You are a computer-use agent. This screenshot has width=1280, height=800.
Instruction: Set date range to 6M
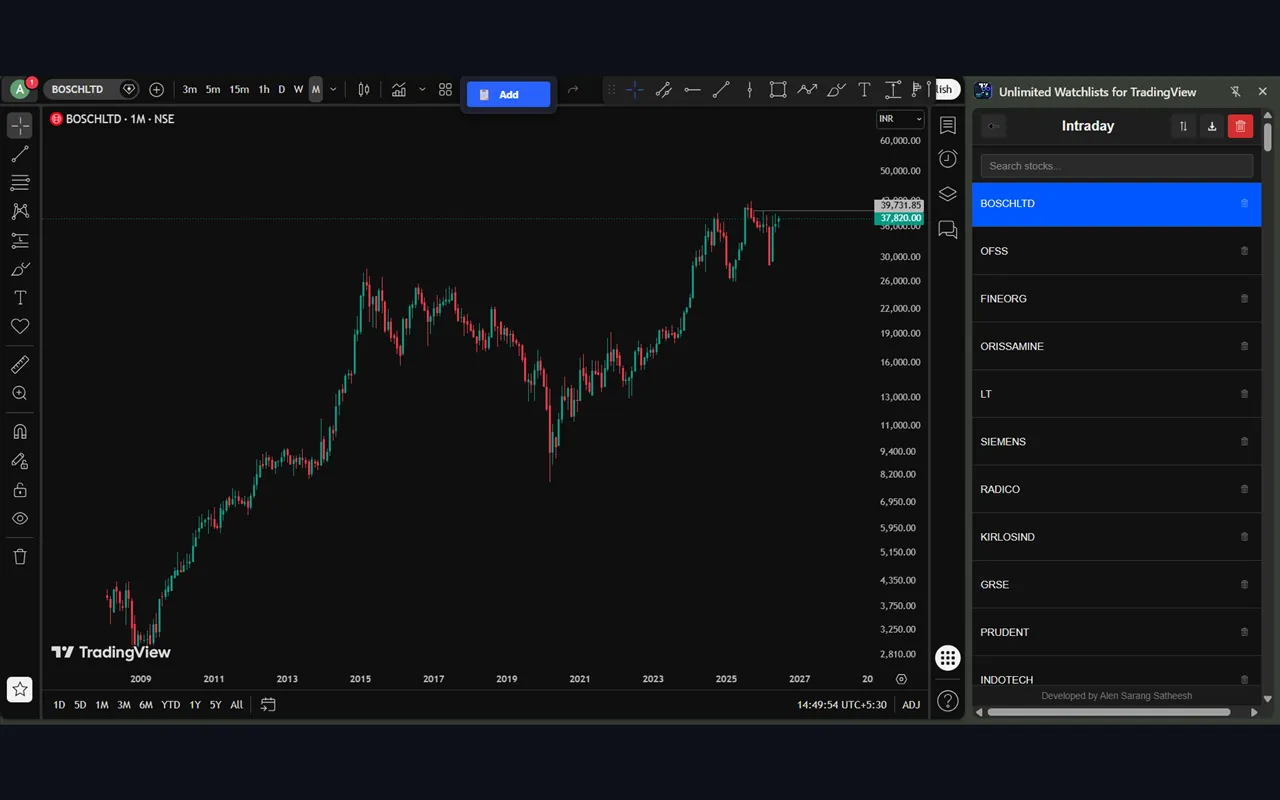146,705
